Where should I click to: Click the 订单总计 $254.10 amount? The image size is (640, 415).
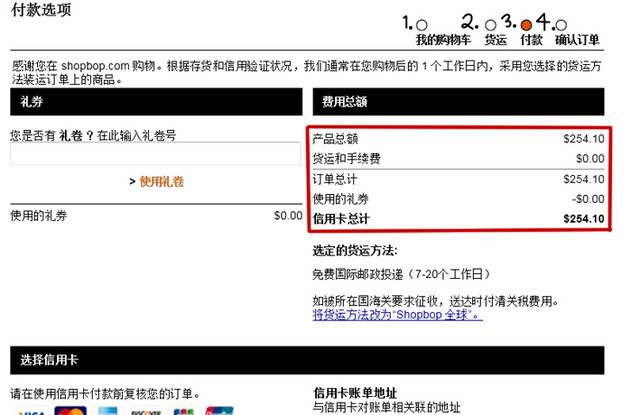coord(584,179)
